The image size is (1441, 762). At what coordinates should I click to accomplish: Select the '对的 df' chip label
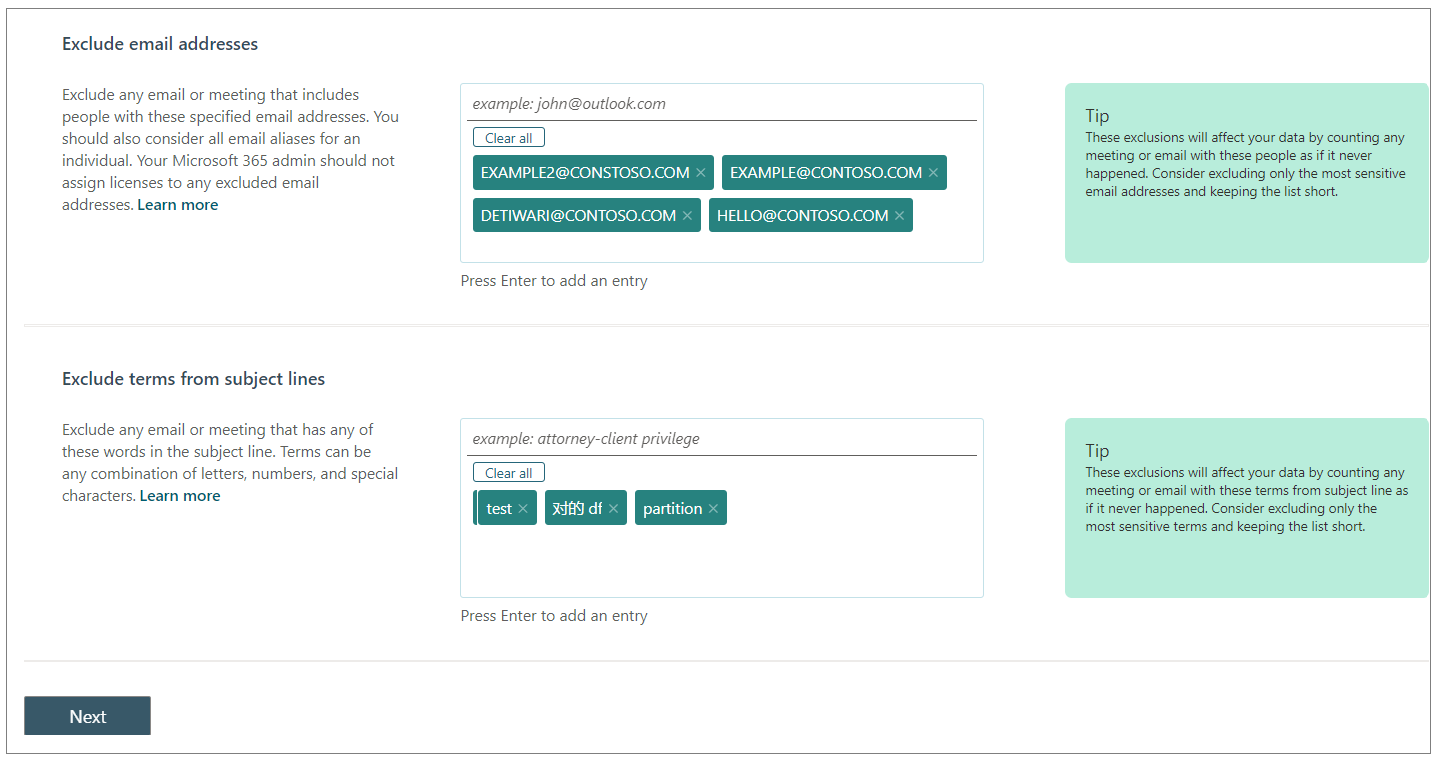[577, 509]
